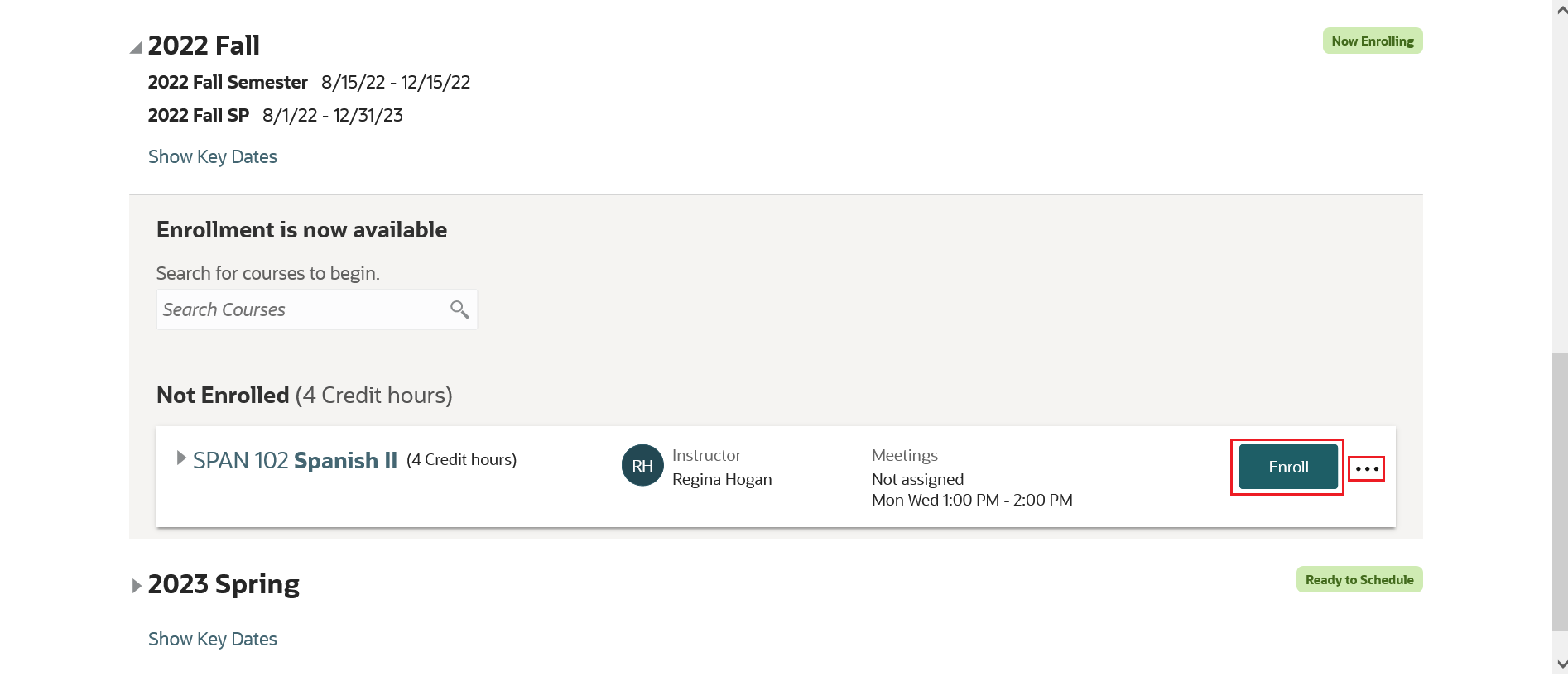Click instructor name Regina Hogan
This screenshot has width=1568, height=681.
[x=722, y=480]
